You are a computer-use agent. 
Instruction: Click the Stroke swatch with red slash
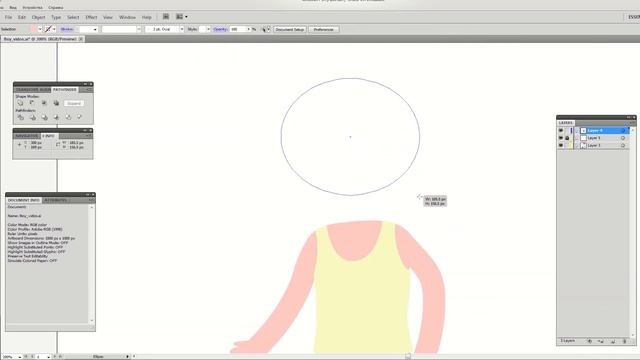point(48,29)
